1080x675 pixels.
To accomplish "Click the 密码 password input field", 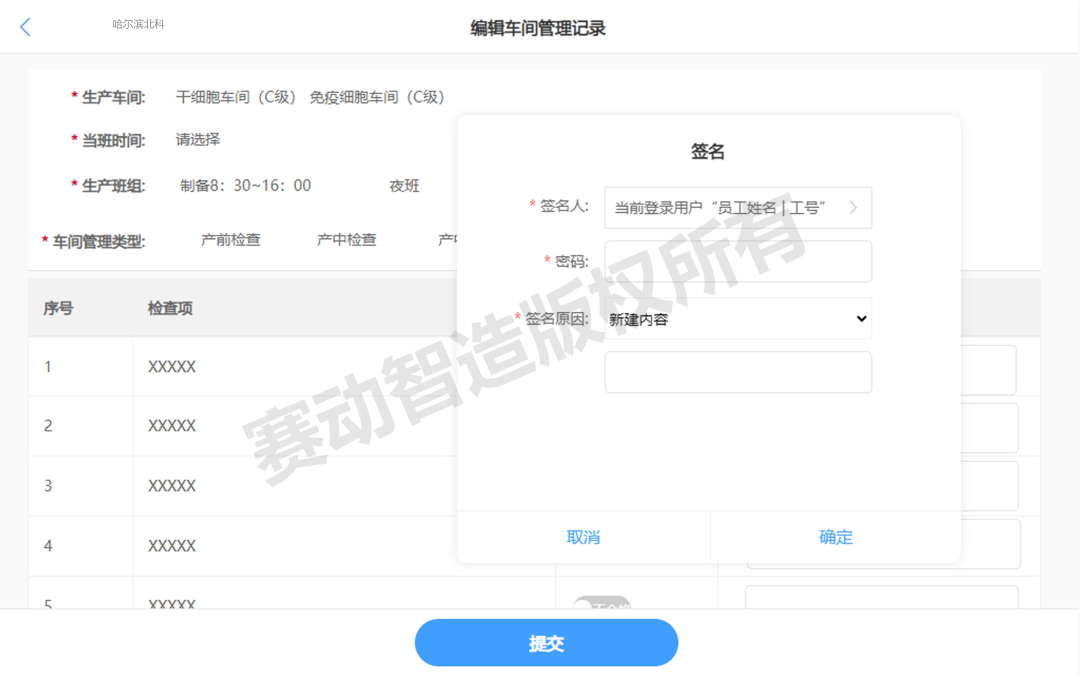I will click(x=738, y=261).
